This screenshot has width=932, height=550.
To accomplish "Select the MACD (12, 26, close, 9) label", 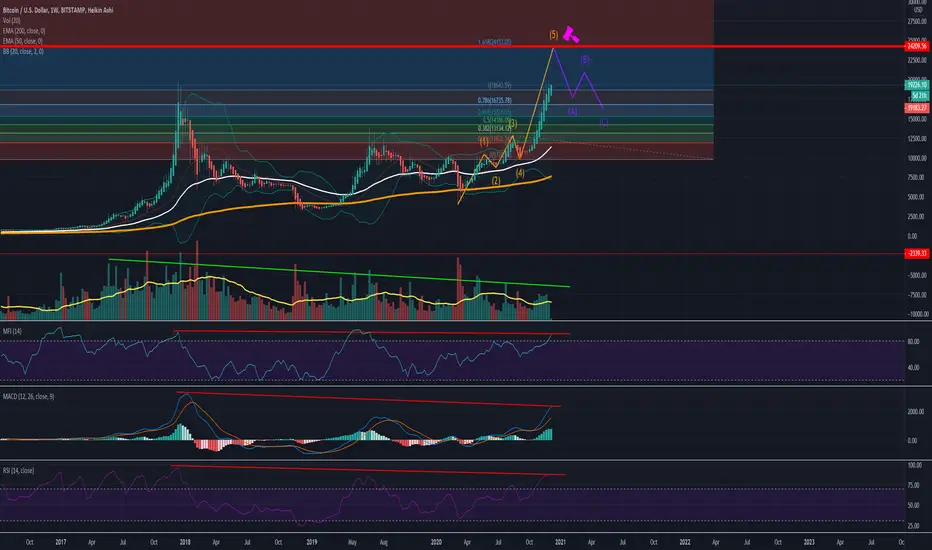I will (29, 396).
